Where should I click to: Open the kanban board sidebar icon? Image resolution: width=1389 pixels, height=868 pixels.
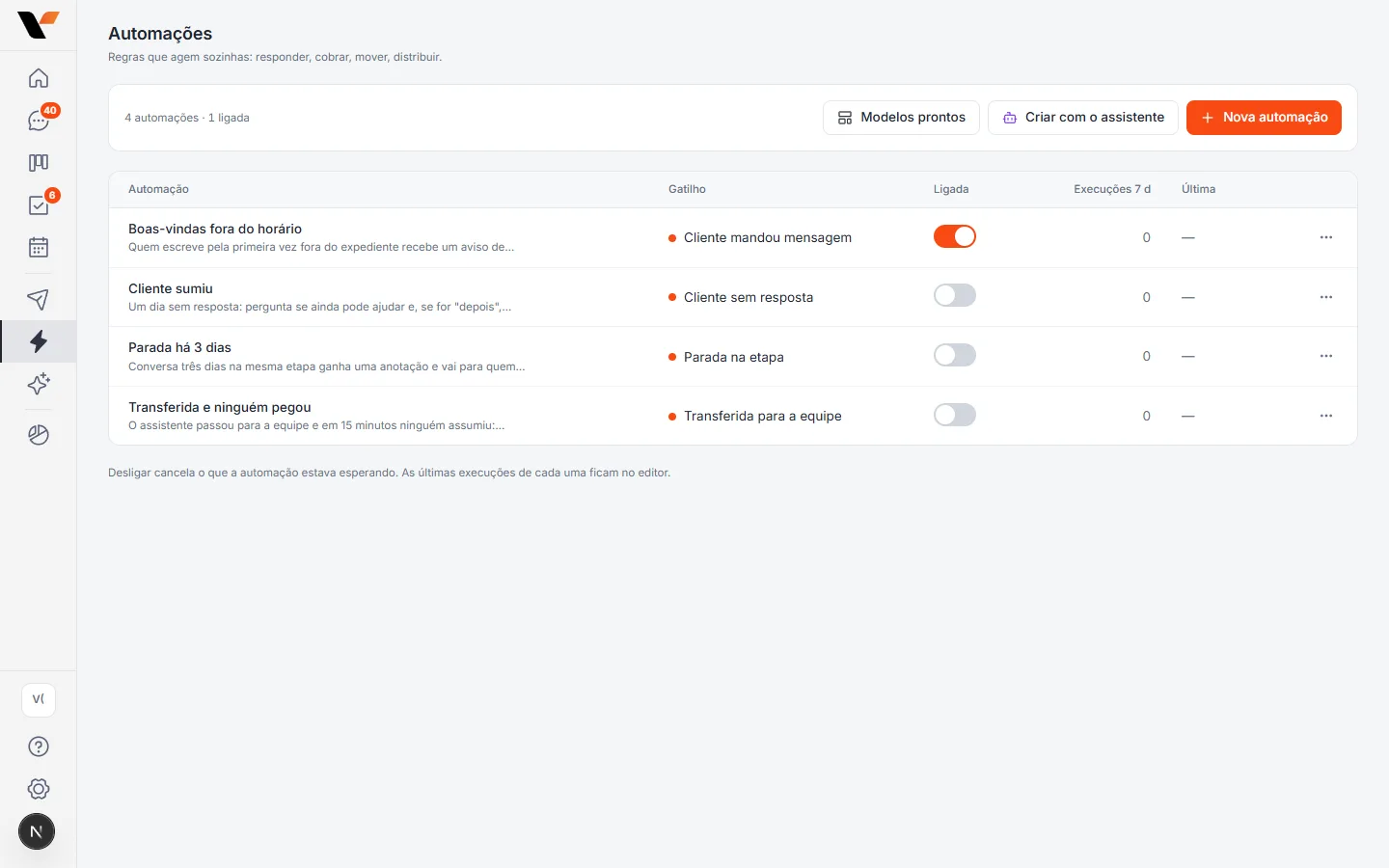pyautogui.click(x=39, y=163)
